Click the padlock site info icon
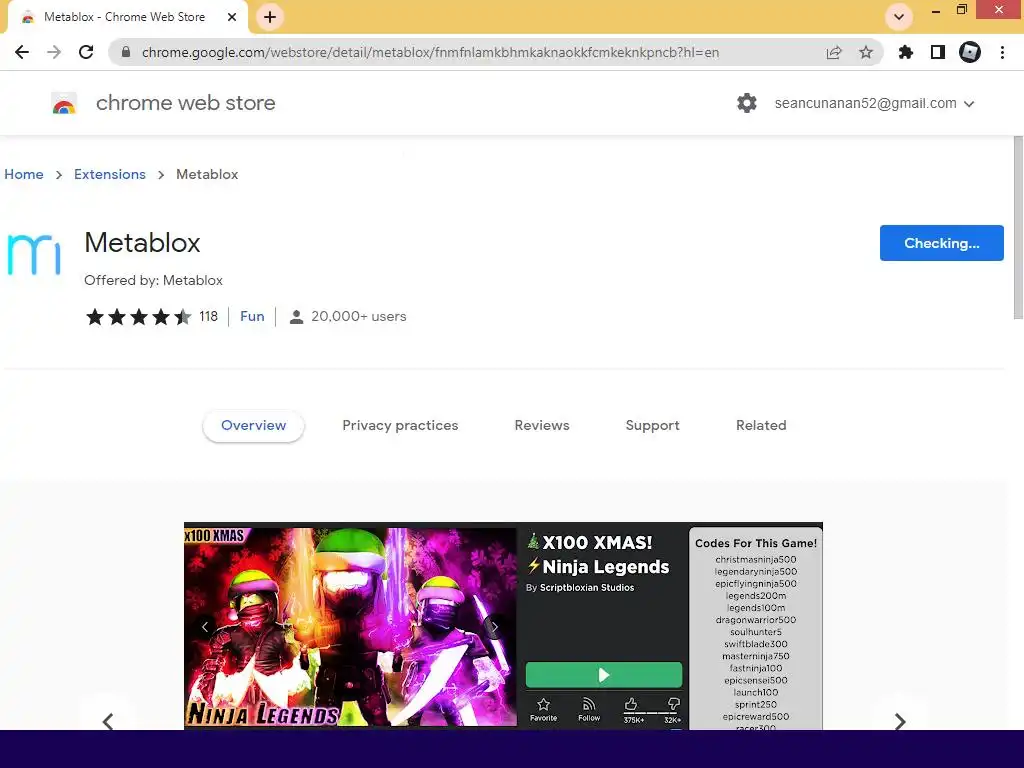Screen dimensions: 1024x768 tap(126, 52)
